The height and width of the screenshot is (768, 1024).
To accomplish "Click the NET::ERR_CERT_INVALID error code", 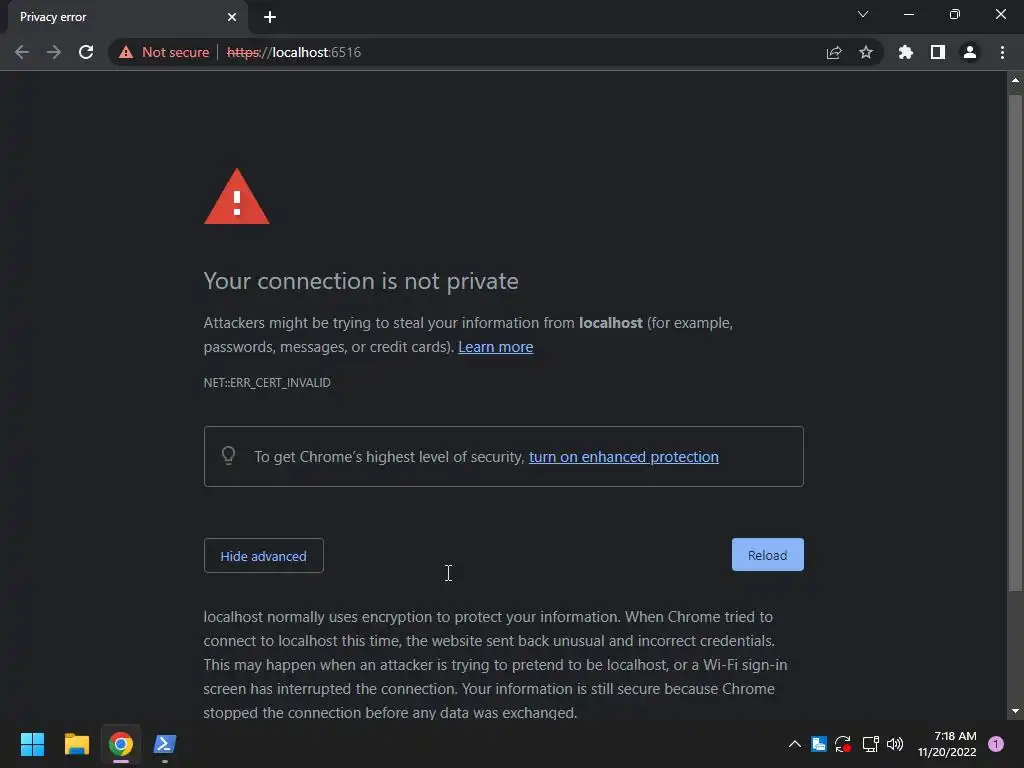I will point(267,383).
